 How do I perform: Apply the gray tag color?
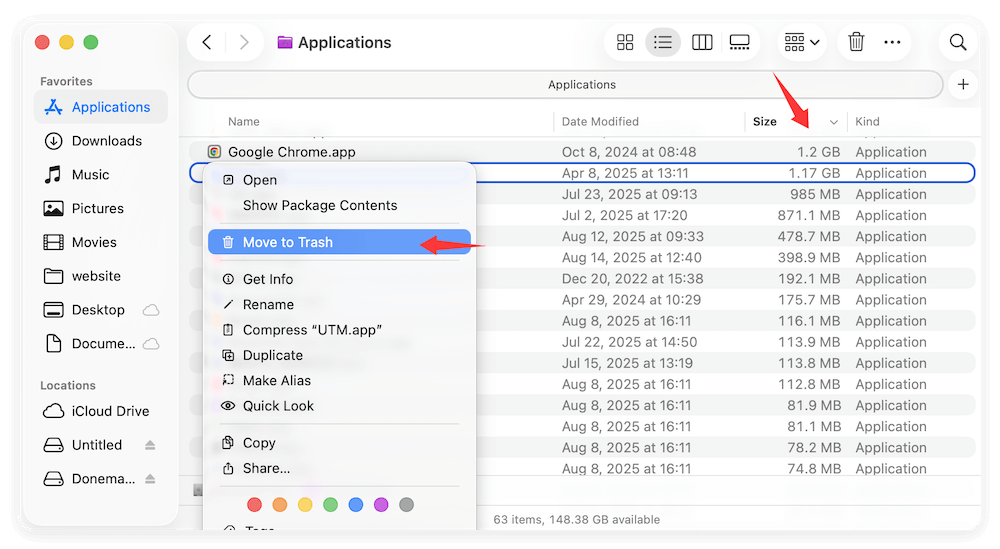406,505
